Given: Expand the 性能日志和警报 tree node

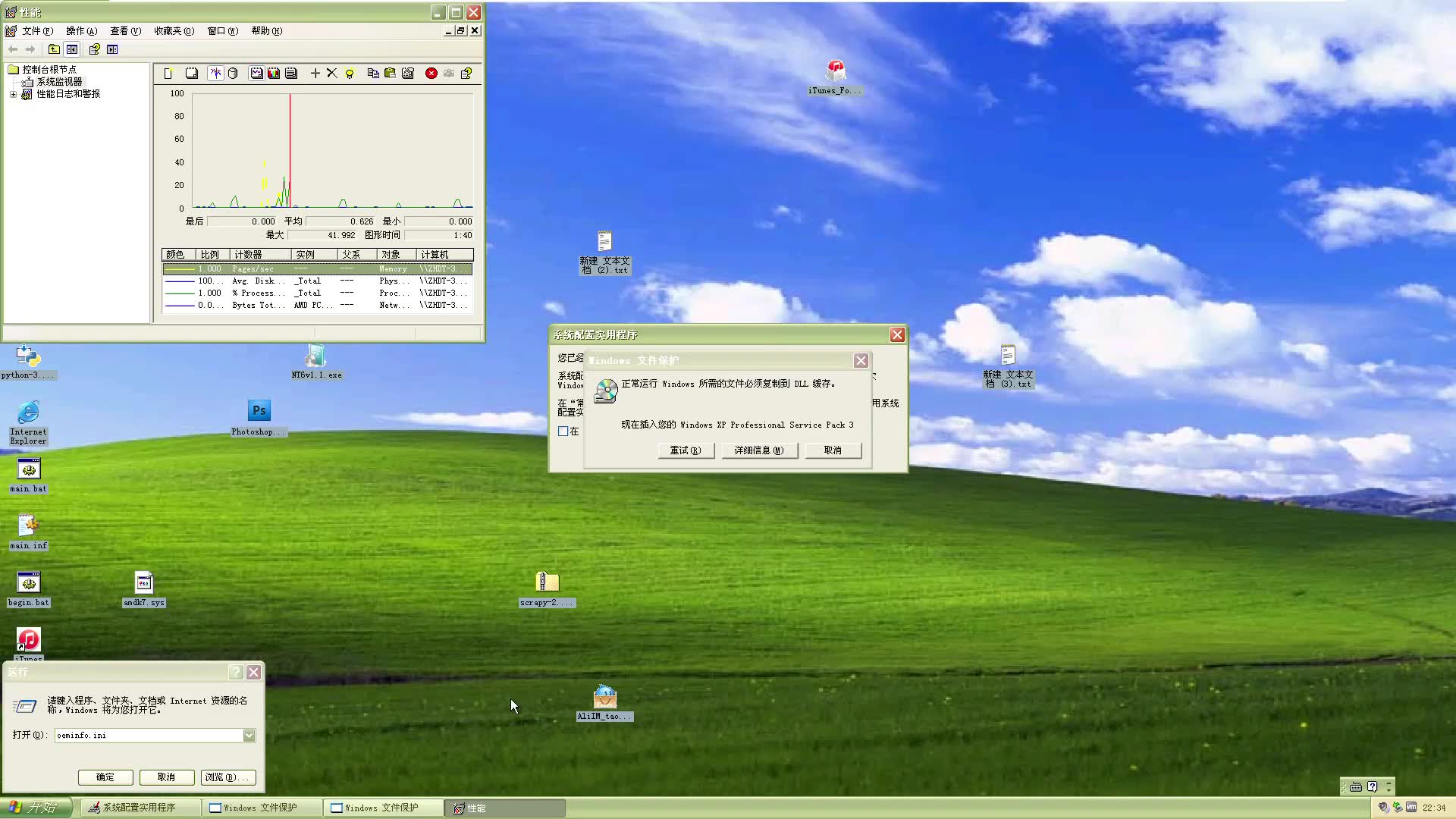Looking at the screenshot, I should pyautogui.click(x=13, y=94).
